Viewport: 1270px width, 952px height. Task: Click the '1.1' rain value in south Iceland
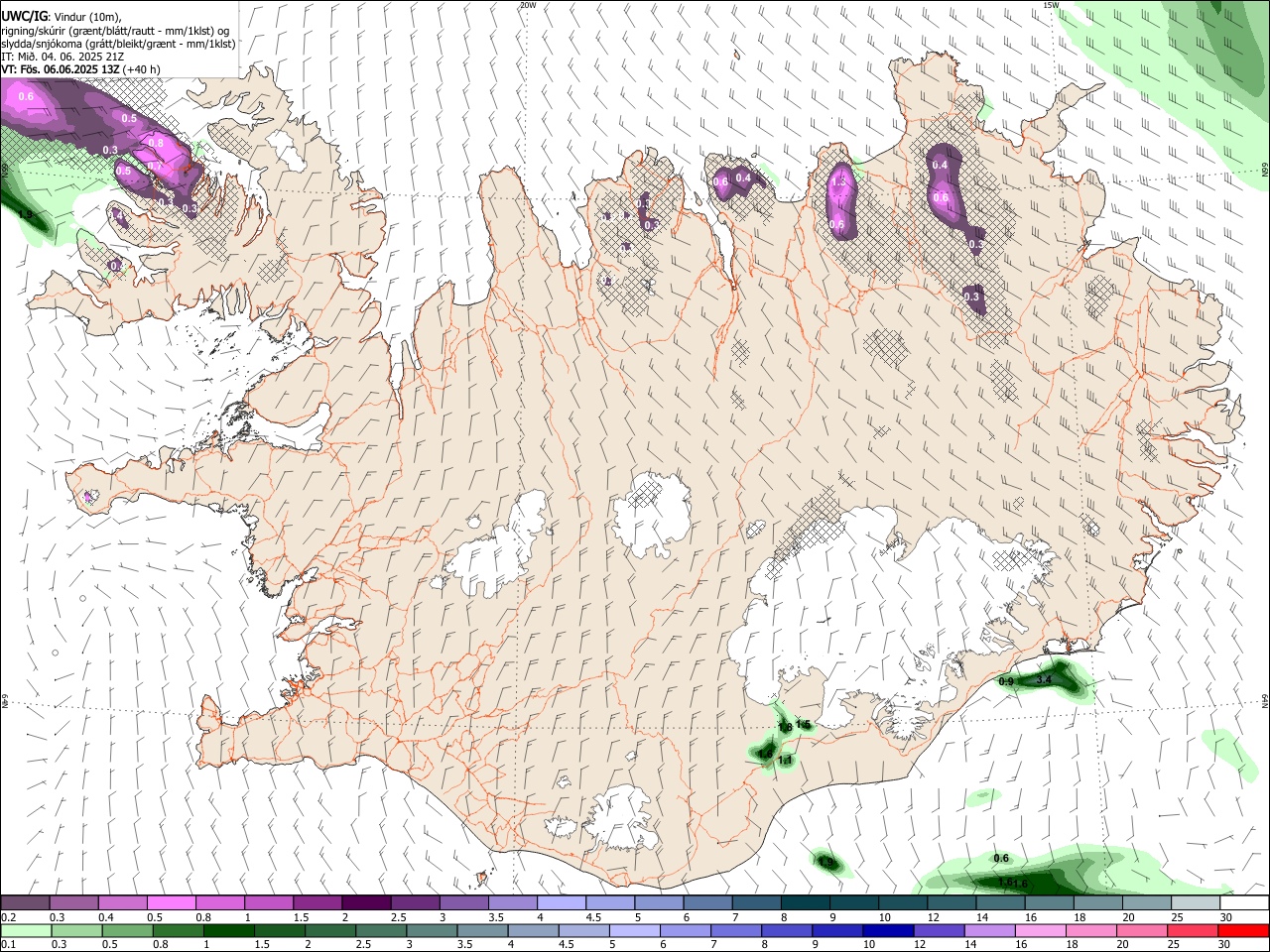pyautogui.click(x=786, y=760)
